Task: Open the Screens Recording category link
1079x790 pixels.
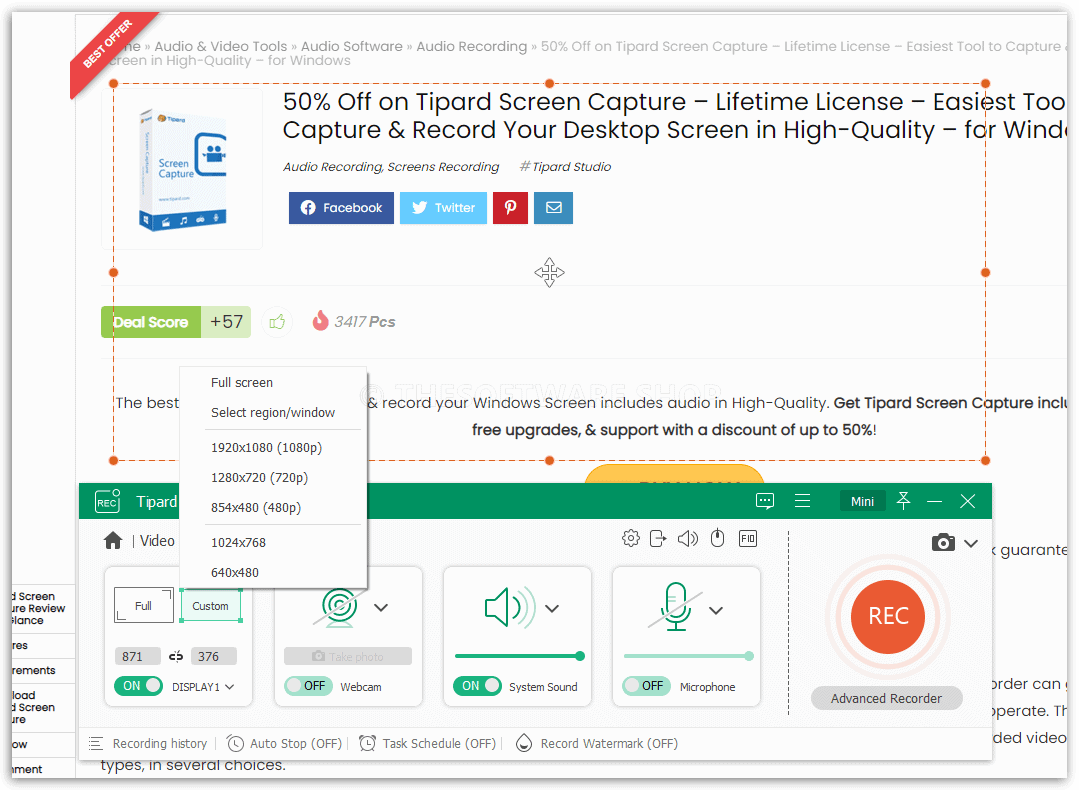Action: (443, 167)
